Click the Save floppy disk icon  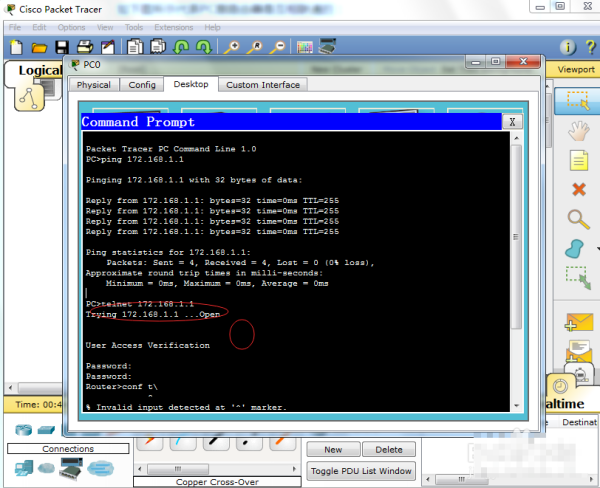(62, 47)
